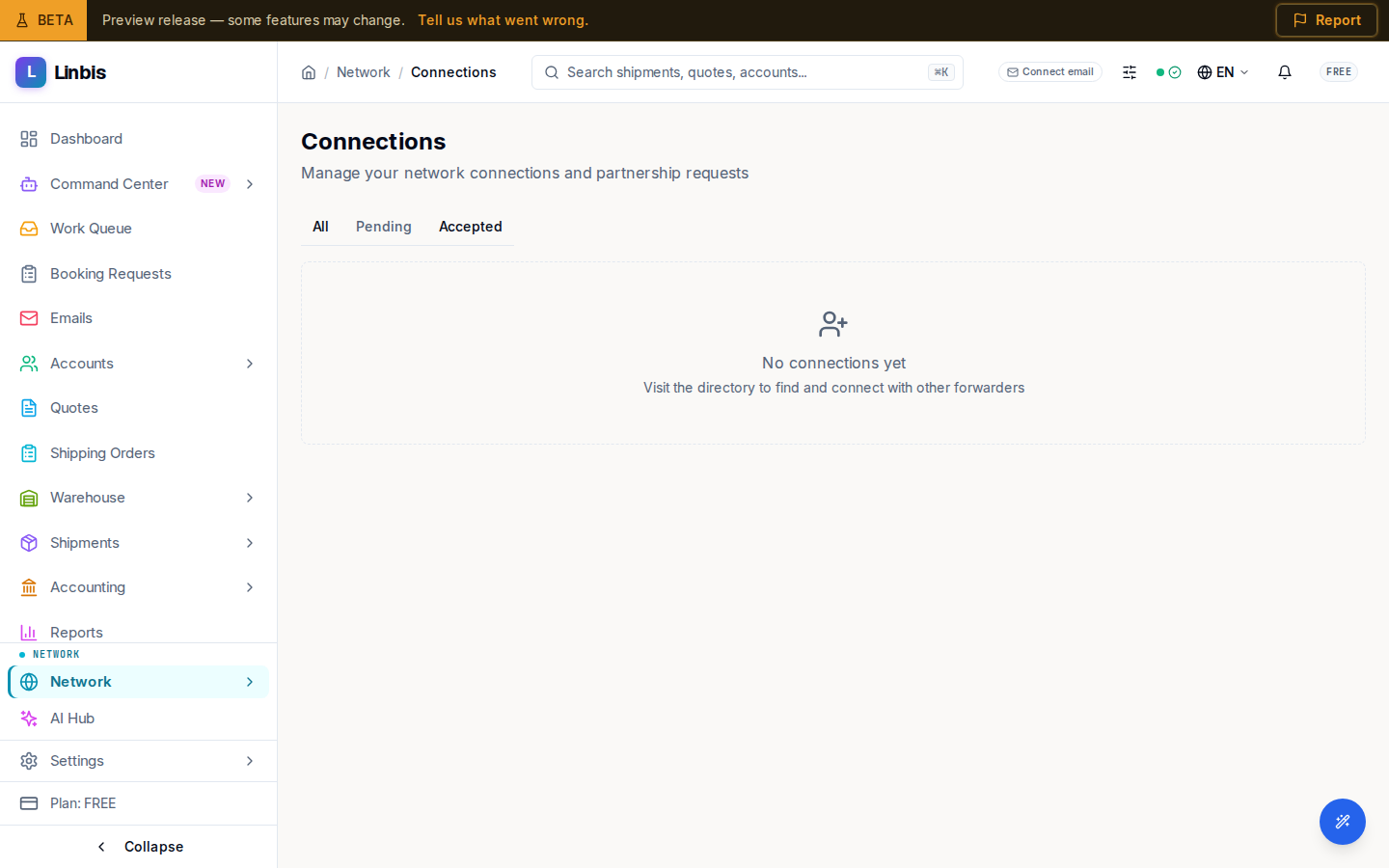This screenshot has width=1389, height=868.
Task: Open the Dashboard grid icon
Action: click(29, 139)
